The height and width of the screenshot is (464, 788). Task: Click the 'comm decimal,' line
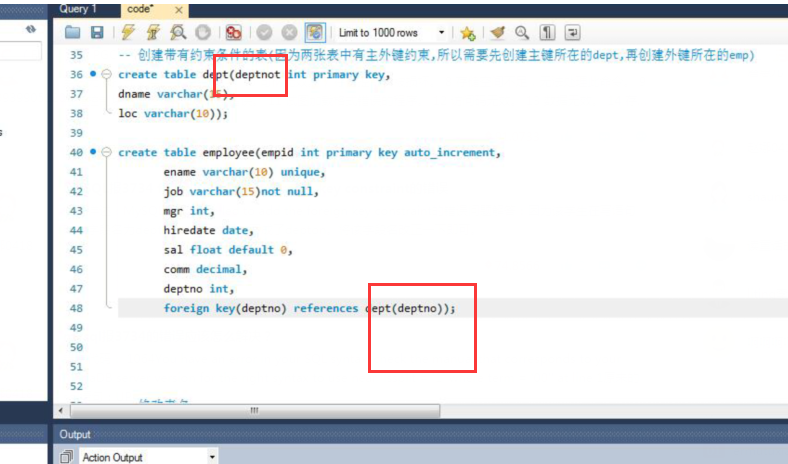point(205,269)
